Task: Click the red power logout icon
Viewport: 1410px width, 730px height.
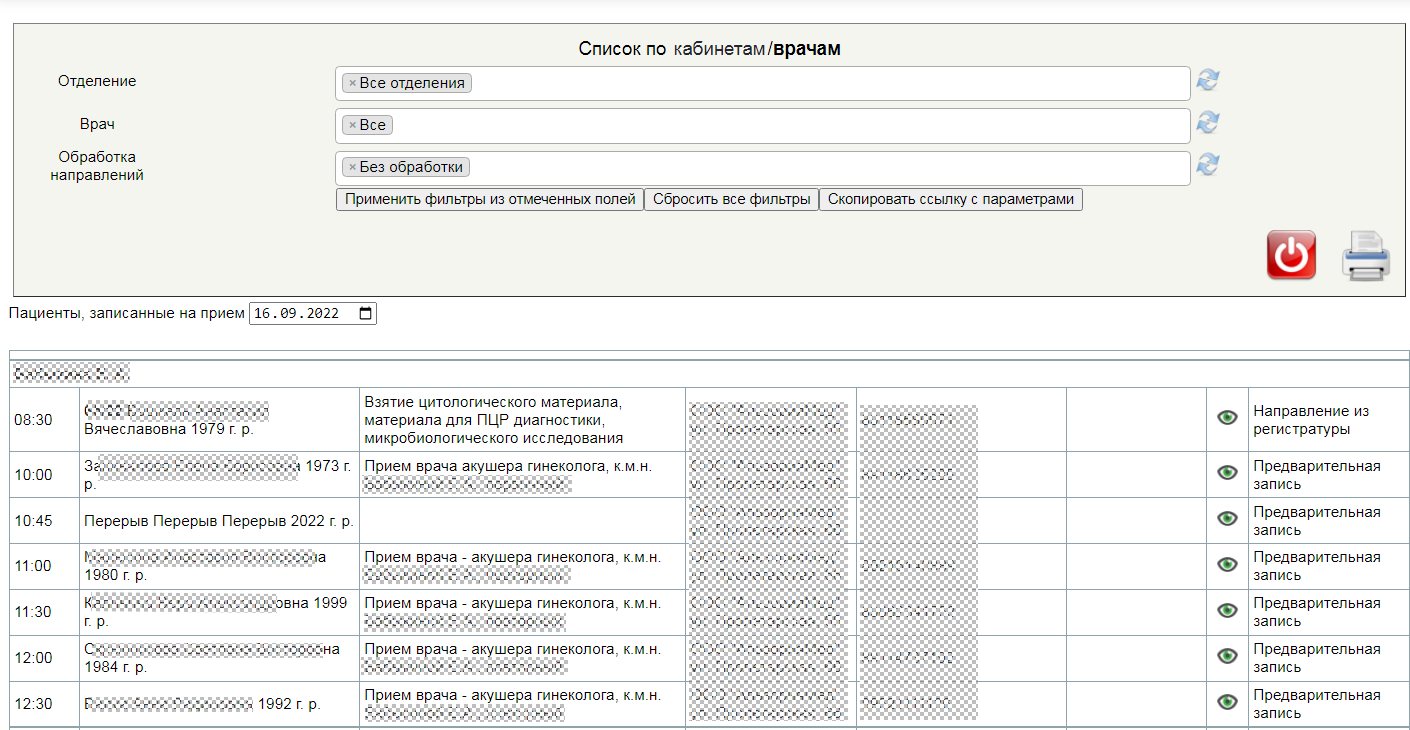Action: (1291, 255)
